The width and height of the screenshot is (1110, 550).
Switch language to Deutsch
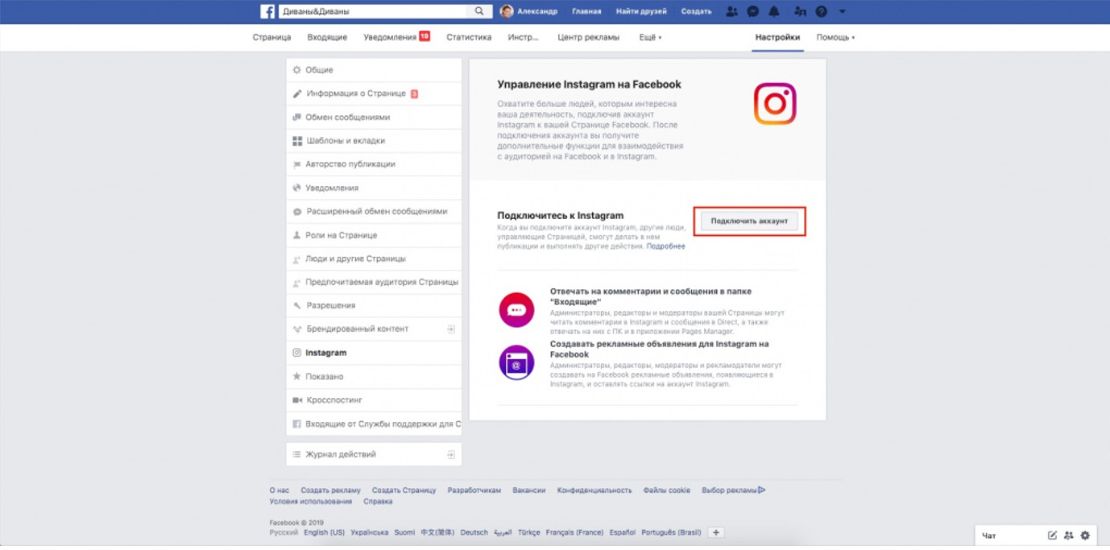click(474, 532)
